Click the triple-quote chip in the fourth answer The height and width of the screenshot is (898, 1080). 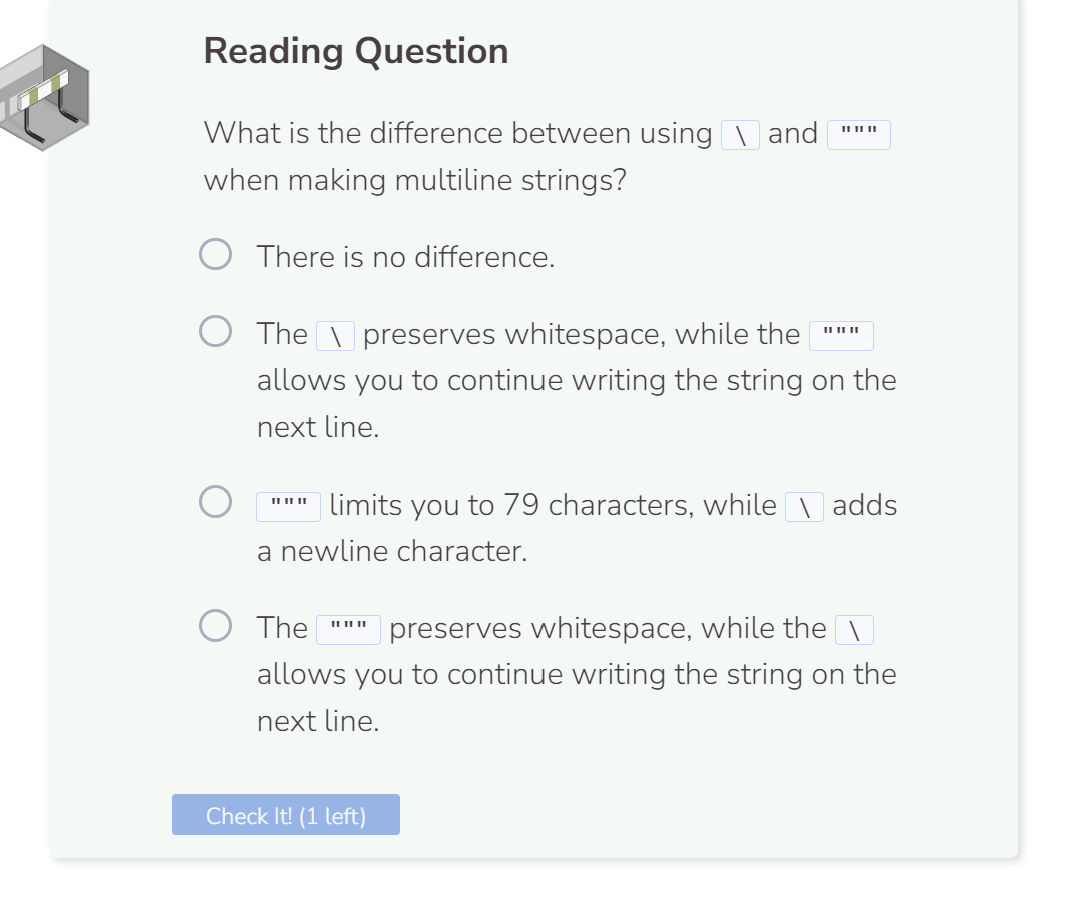click(349, 628)
